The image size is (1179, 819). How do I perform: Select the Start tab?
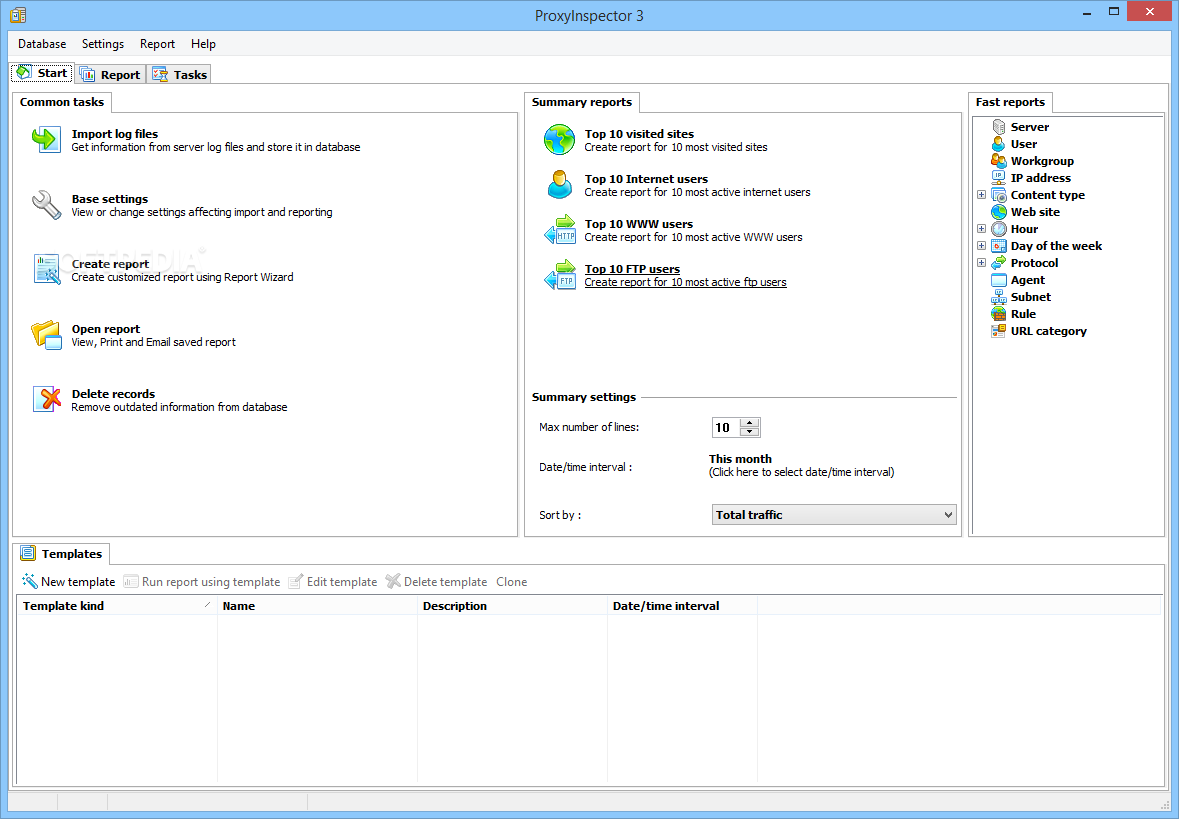point(42,73)
